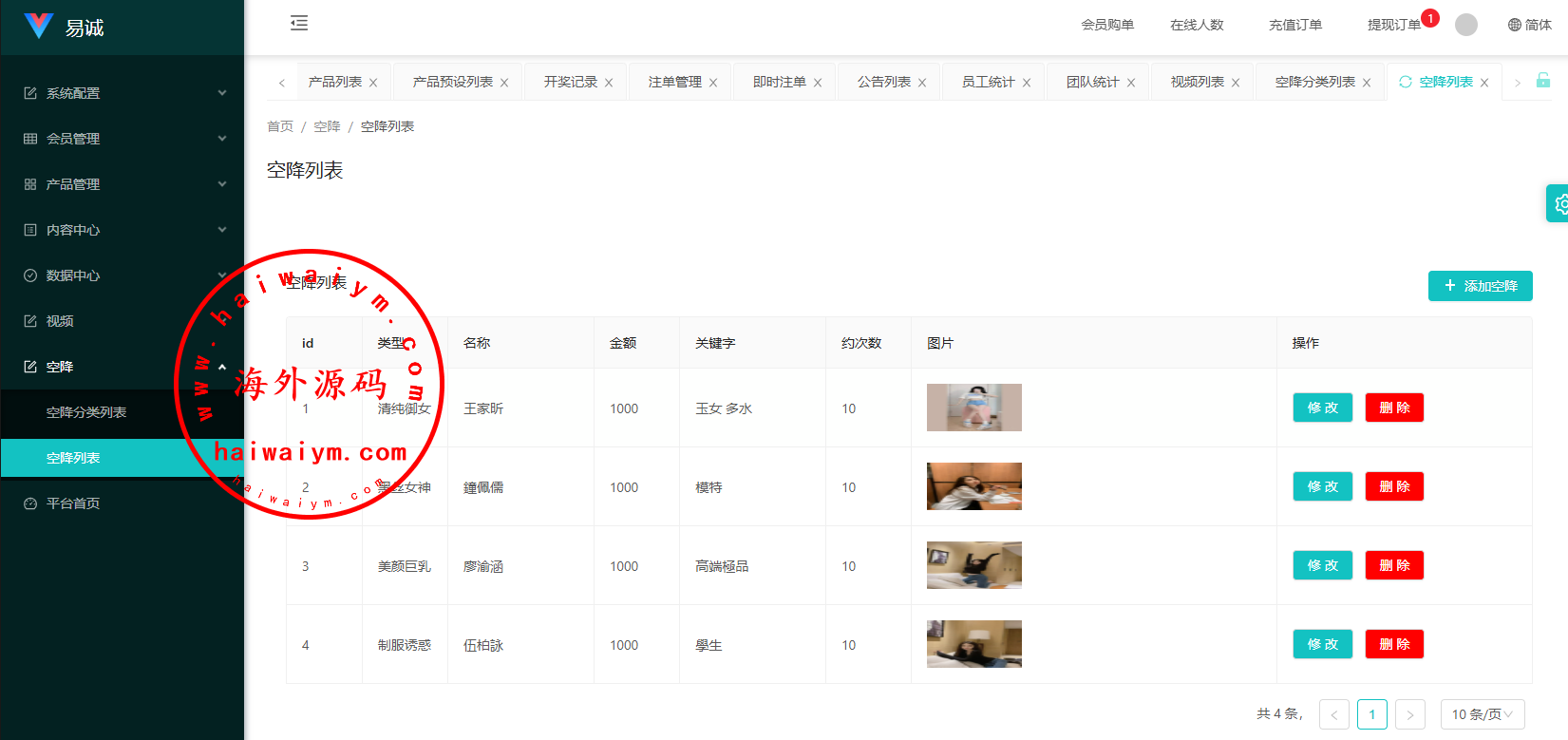The height and width of the screenshot is (740, 1568).
Task: Expand the 系统配置 sidebar menu
Action: point(122,93)
